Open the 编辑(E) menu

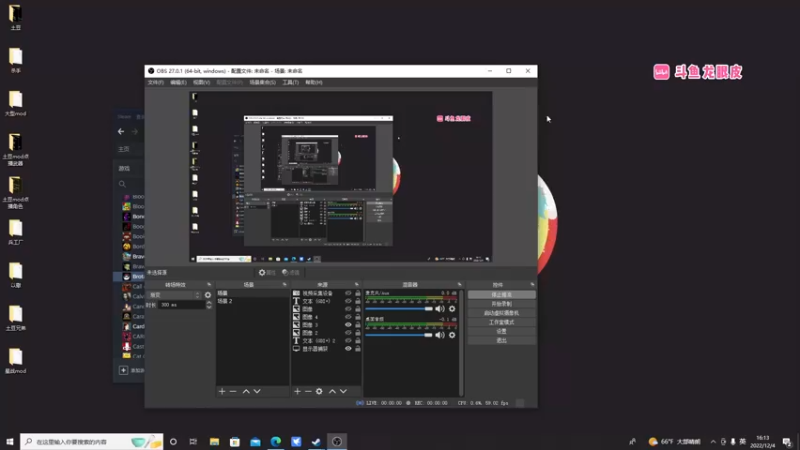pyautogui.click(x=178, y=82)
